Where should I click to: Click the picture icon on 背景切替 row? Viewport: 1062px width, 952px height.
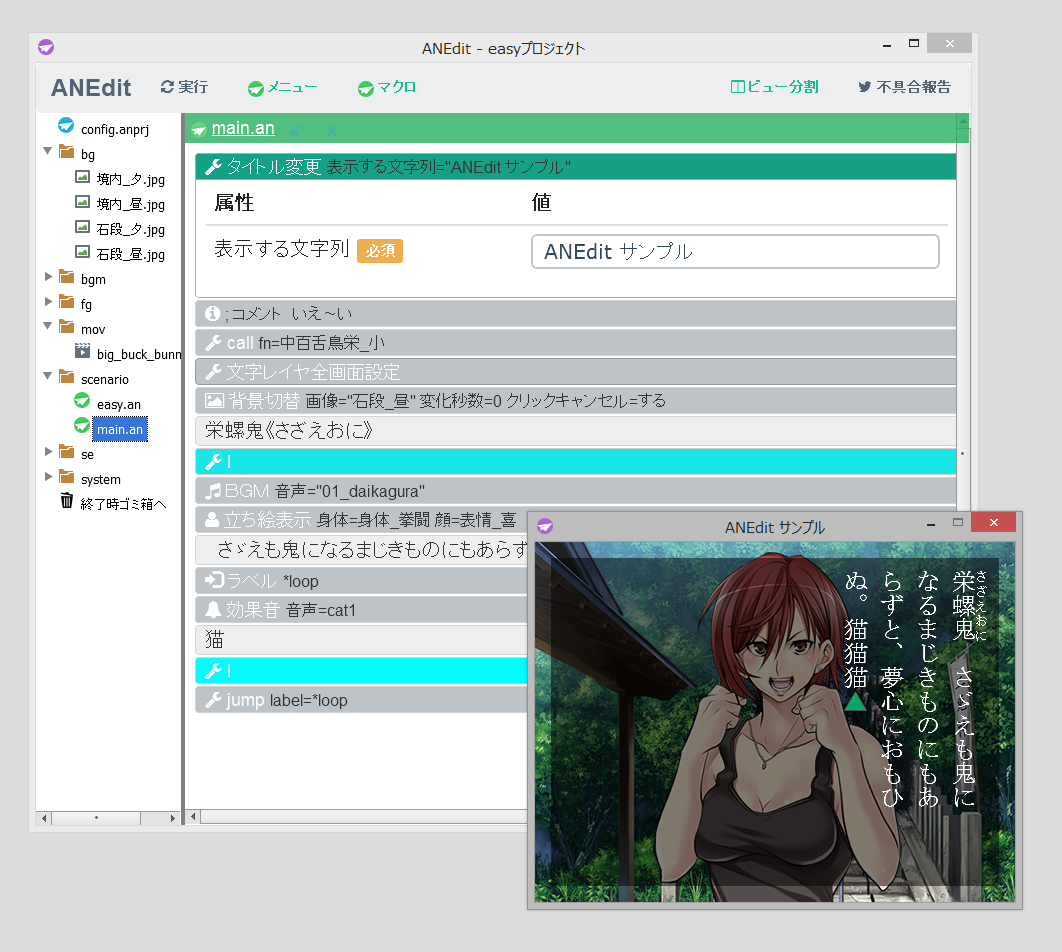coord(214,401)
